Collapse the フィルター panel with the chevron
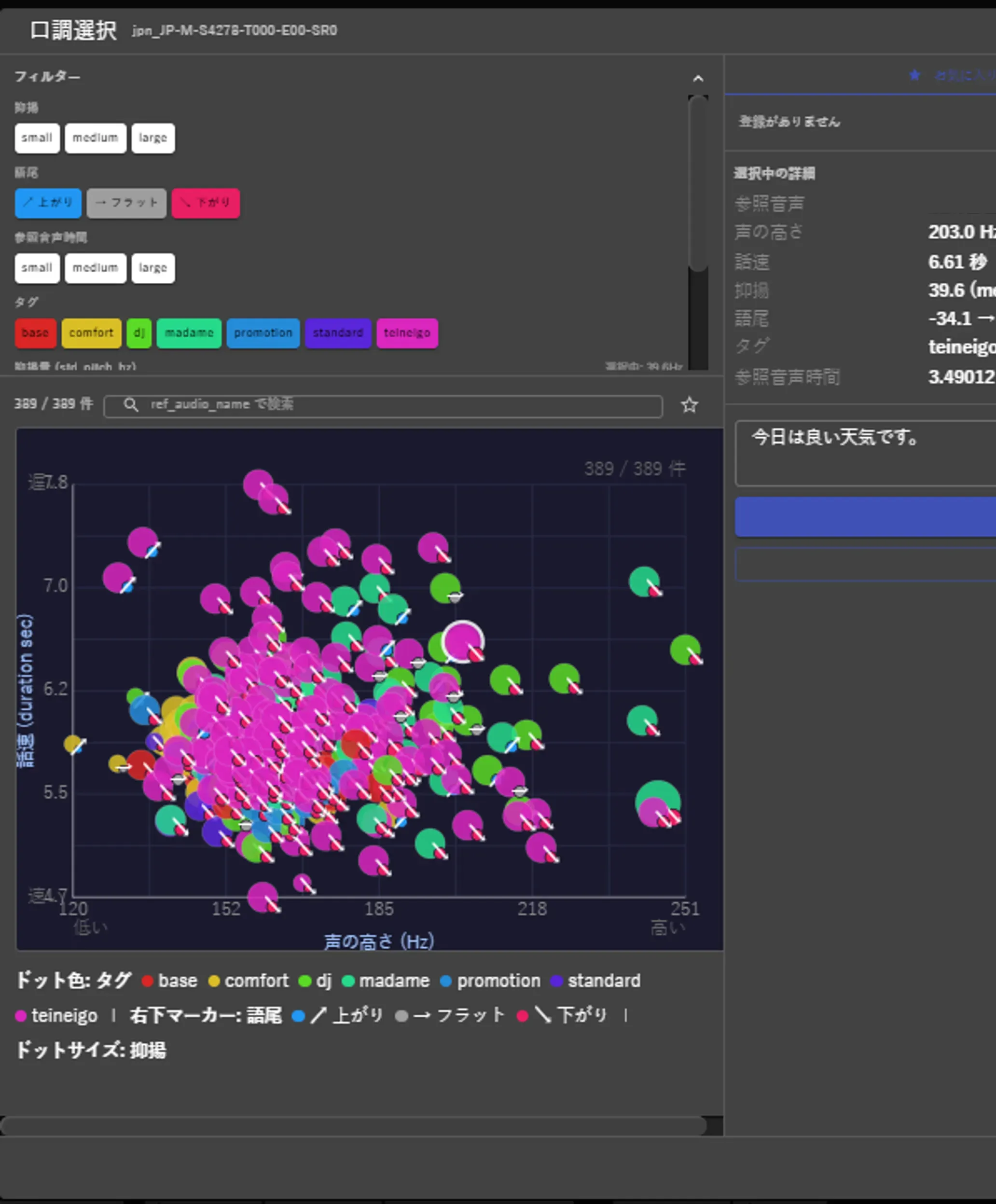This screenshot has width=996, height=1204. pyautogui.click(x=698, y=79)
